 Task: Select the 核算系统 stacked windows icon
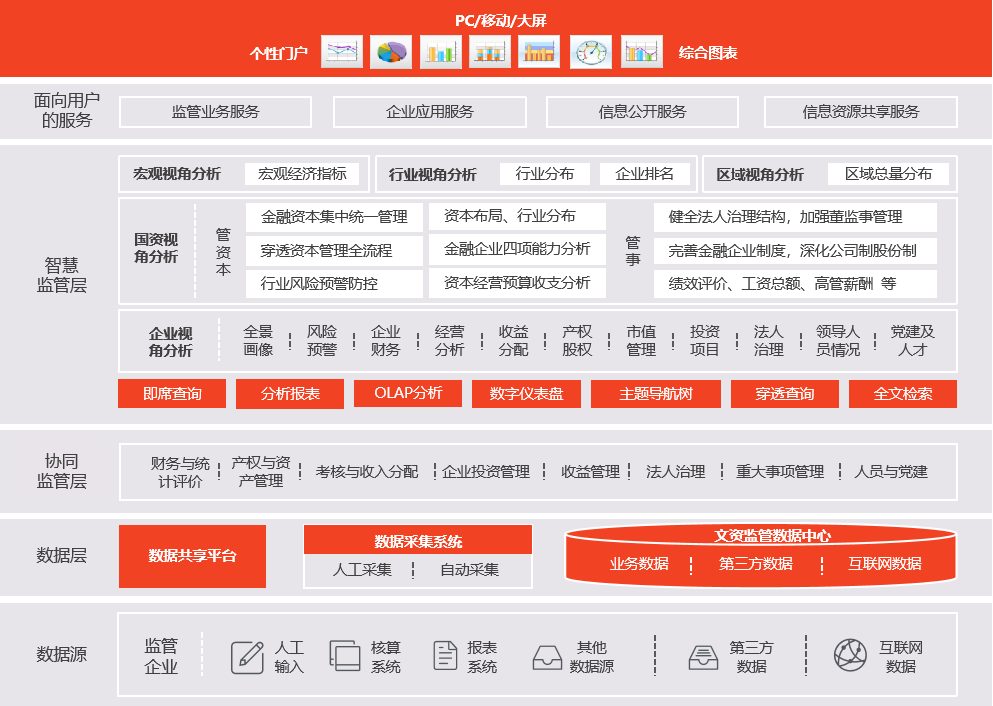point(345,657)
